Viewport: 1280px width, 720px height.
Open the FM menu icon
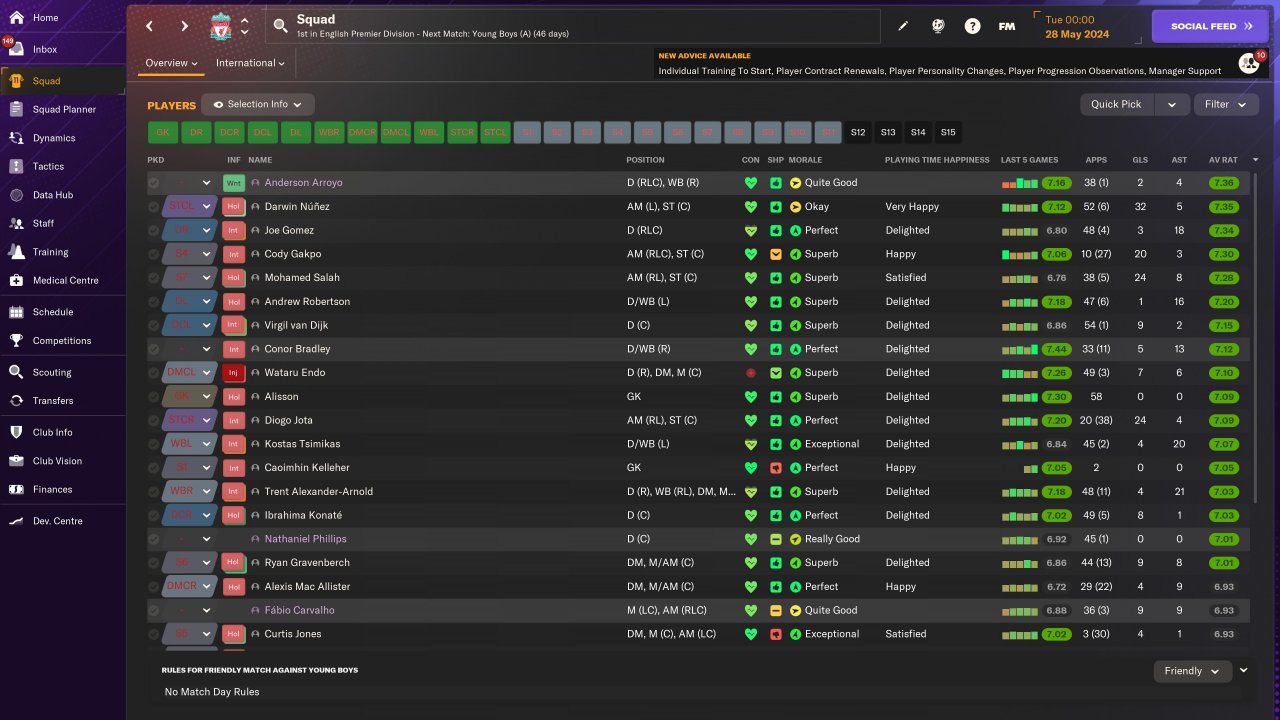(1007, 26)
